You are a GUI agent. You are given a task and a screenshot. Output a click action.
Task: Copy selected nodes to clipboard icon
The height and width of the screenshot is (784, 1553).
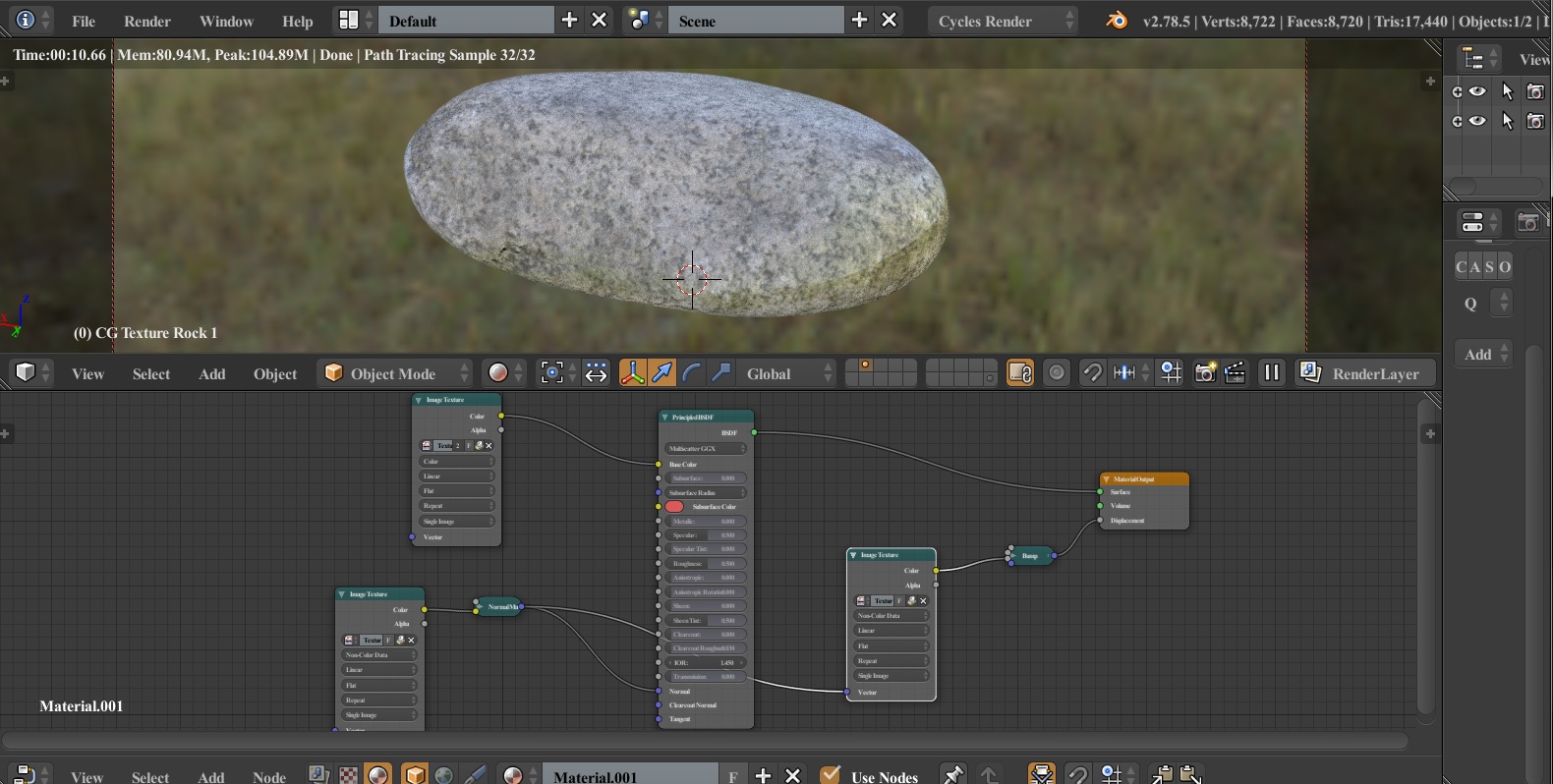click(x=1162, y=774)
